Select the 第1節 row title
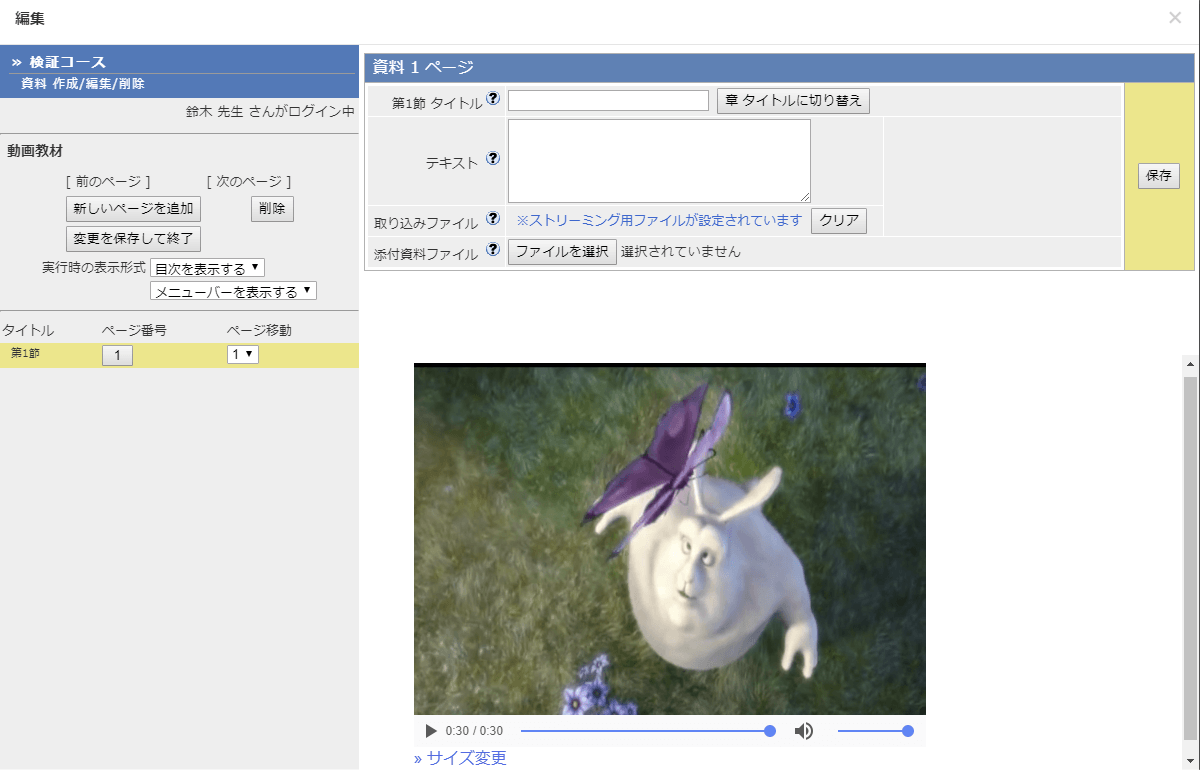Viewport: 1200px width, 770px height. coord(26,353)
